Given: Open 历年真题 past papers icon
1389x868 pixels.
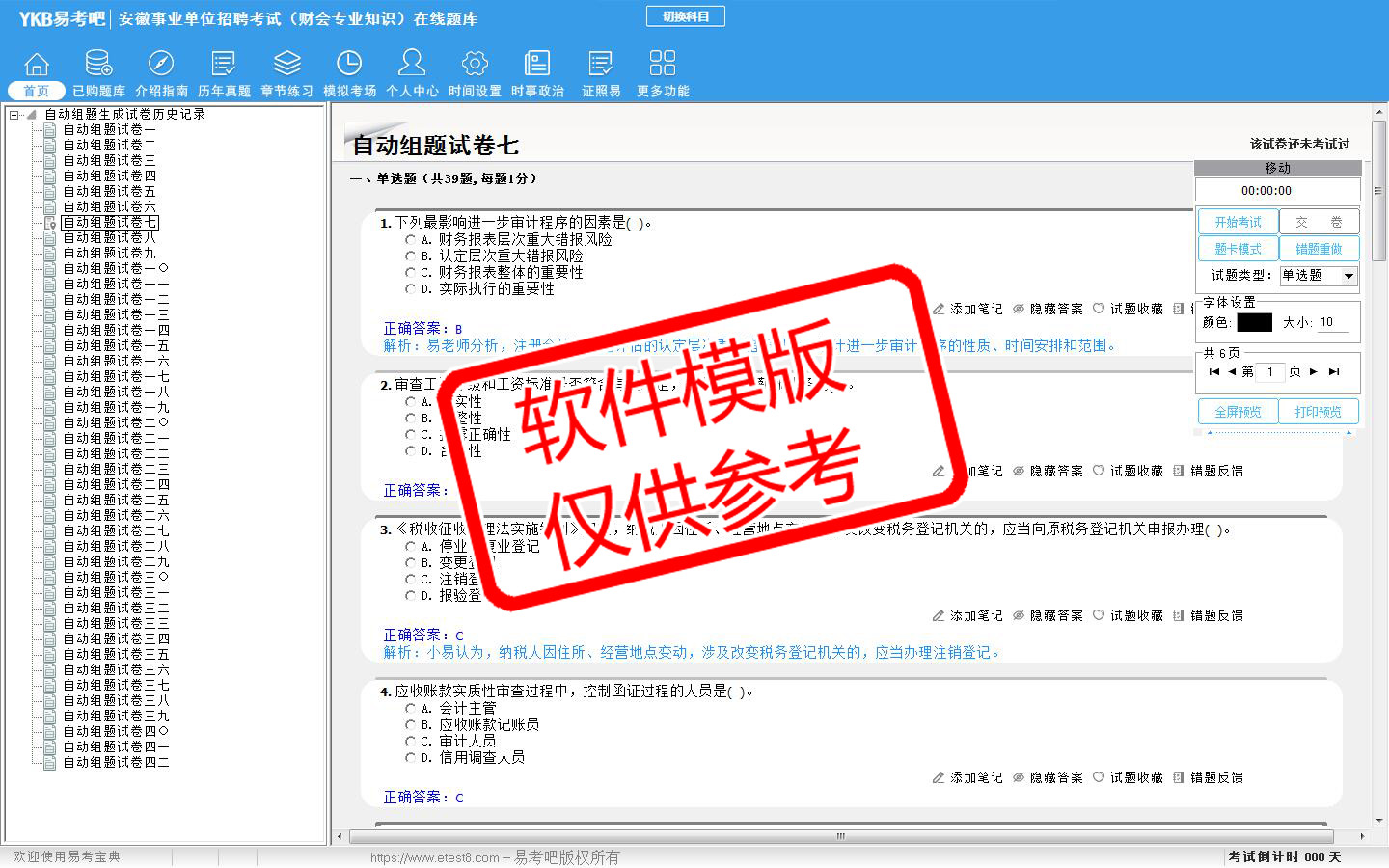Looking at the screenshot, I should click(x=224, y=65).
